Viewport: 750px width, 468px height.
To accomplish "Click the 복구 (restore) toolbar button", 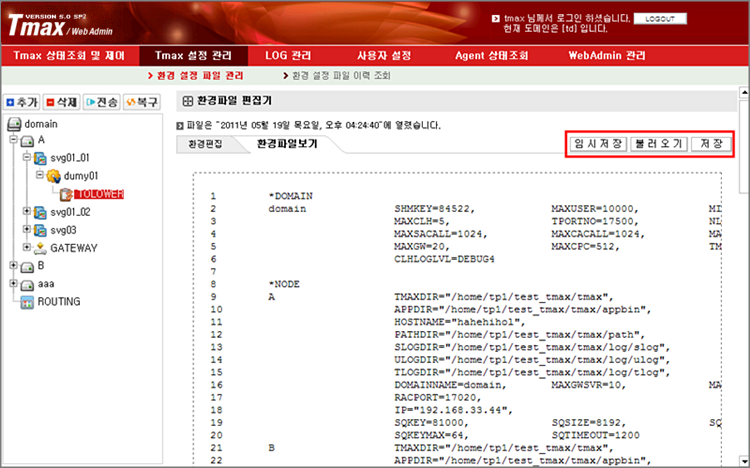I will coord(142,102).
